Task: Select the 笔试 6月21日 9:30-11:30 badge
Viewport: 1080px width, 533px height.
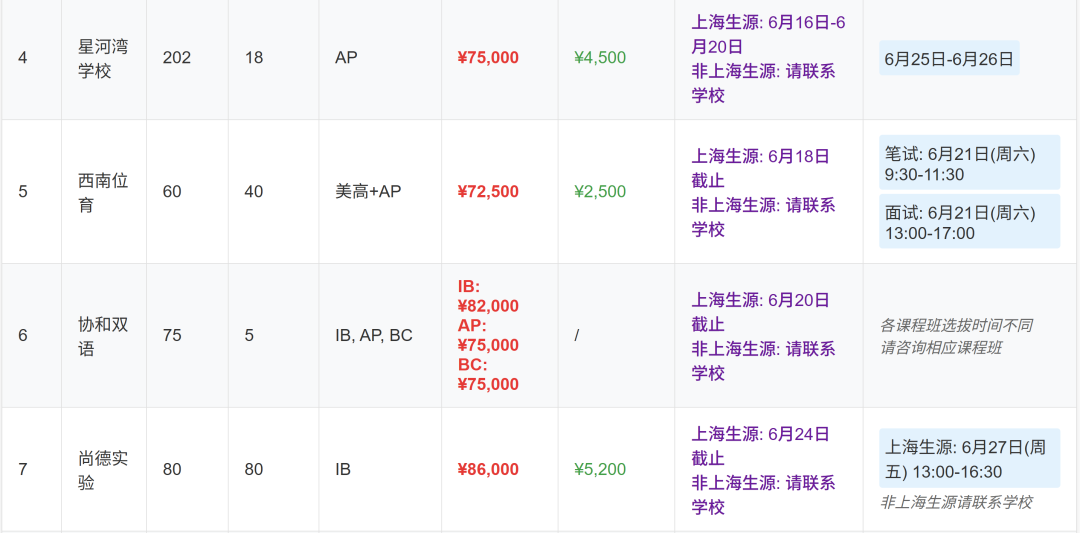Action: tap(969, 163)
